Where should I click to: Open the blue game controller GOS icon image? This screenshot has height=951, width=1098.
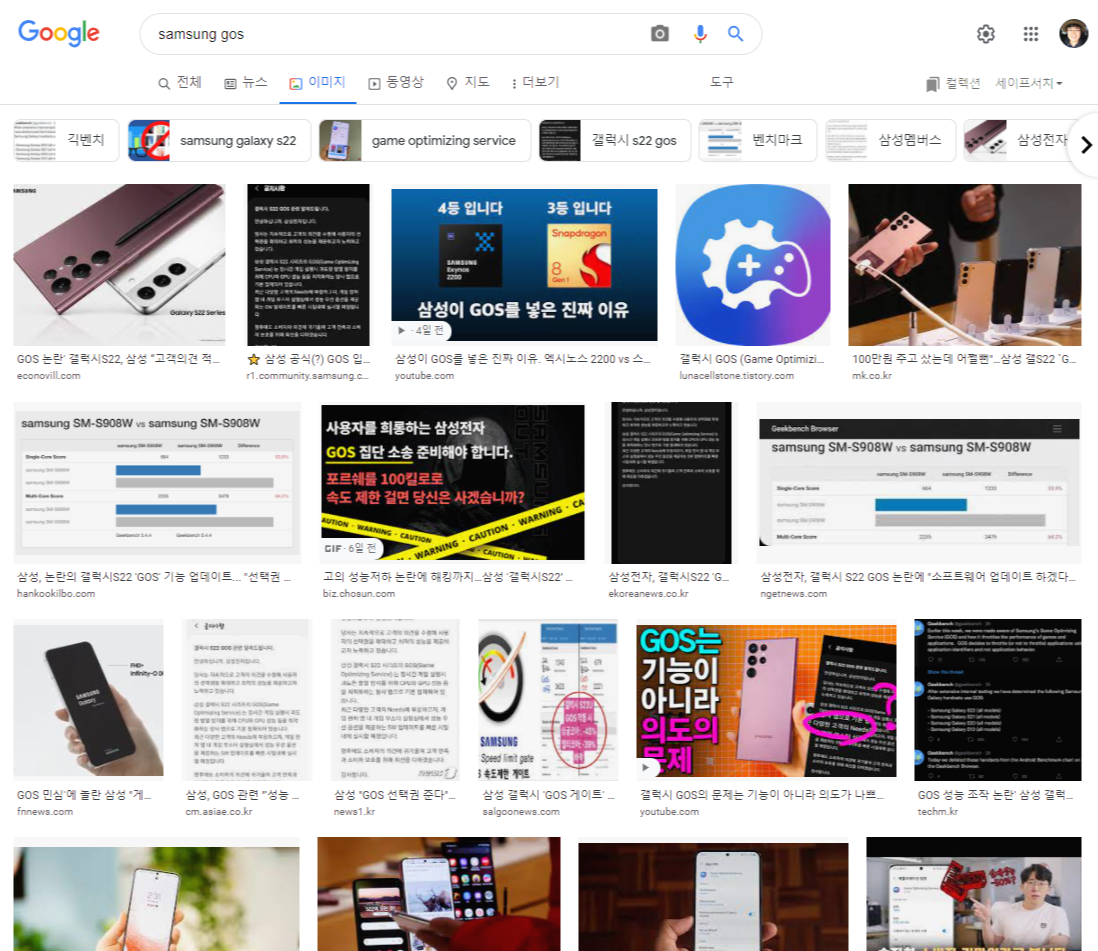[x=753, y=265]
